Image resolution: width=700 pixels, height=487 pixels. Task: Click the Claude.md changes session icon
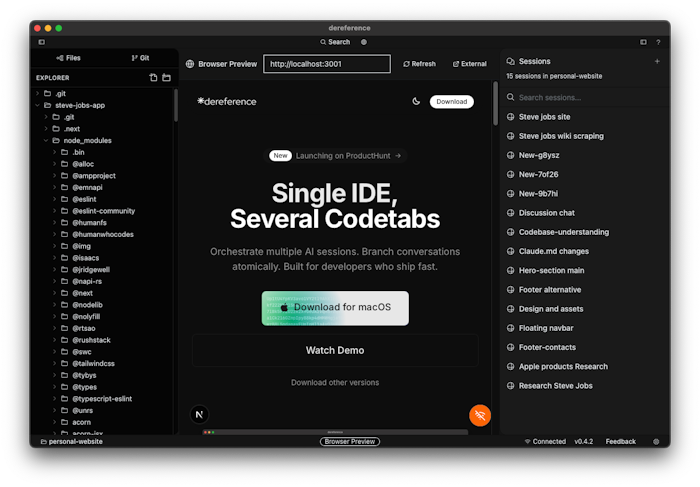511,251
